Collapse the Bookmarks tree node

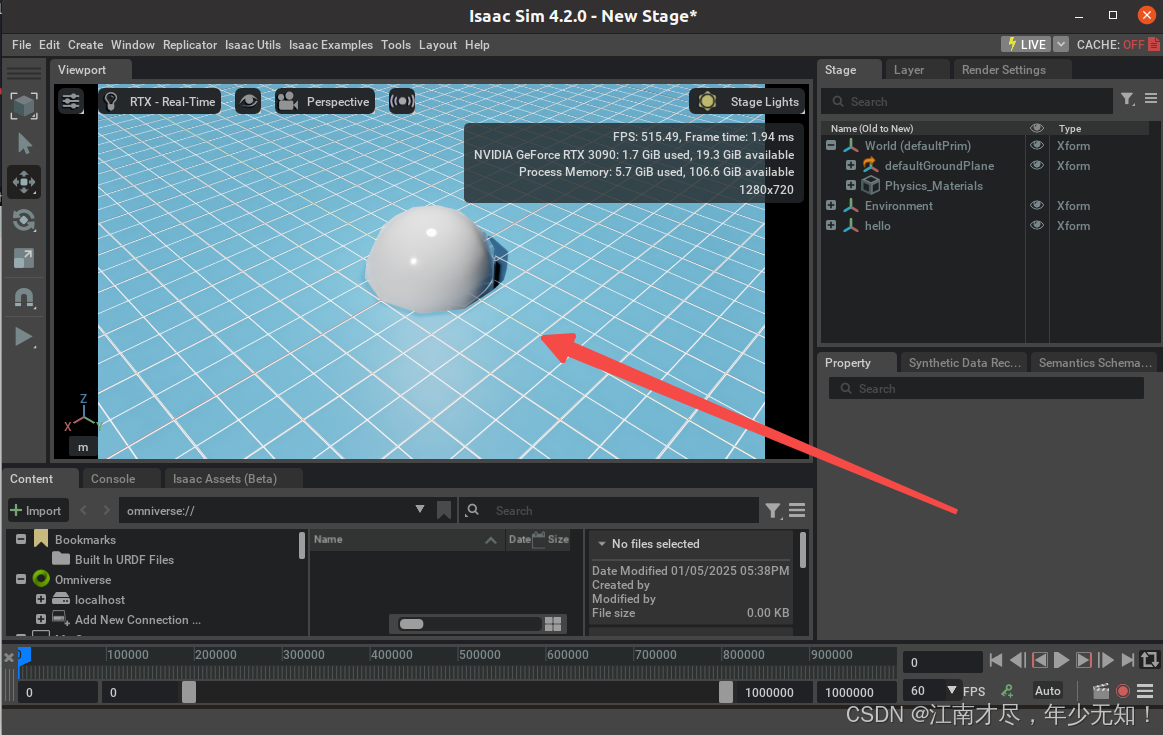(21, 539)
